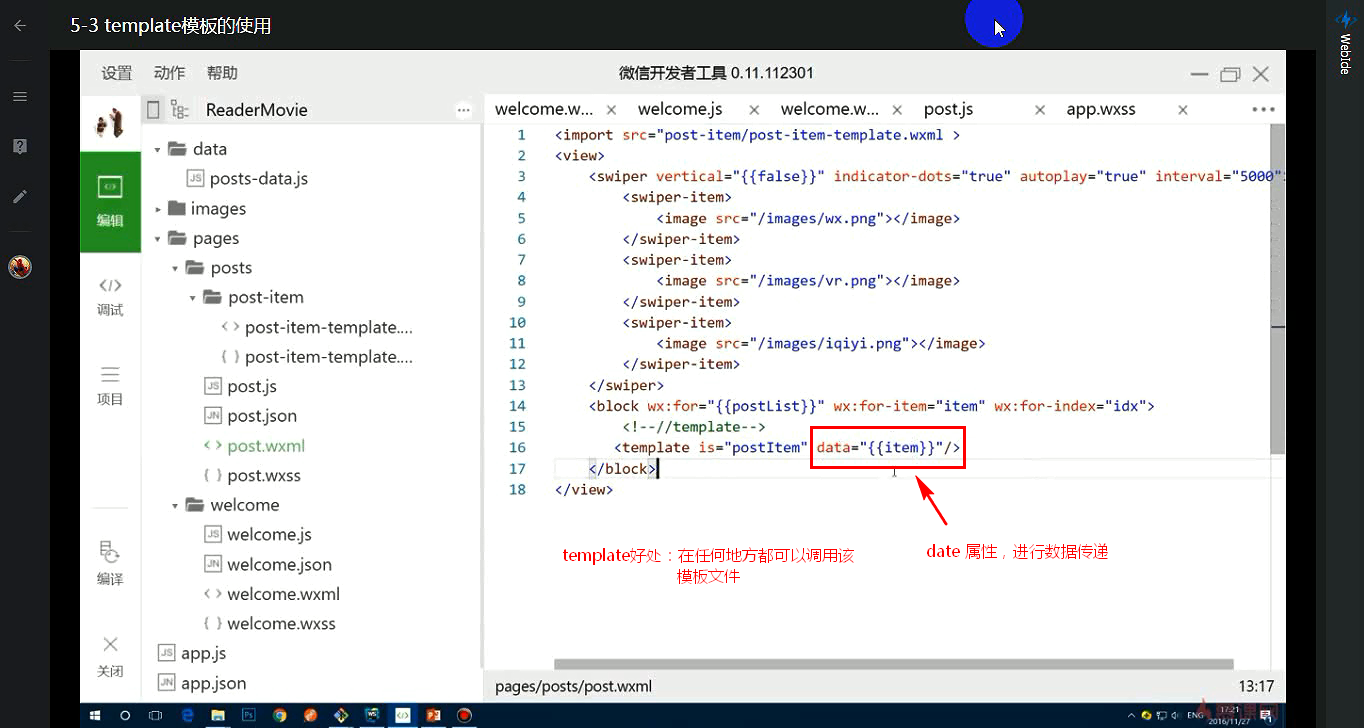This screenshot has height=728, width=1364.
Task: Collapse the post-item folder
Action: pyautogui.click(x=193, y=298)
